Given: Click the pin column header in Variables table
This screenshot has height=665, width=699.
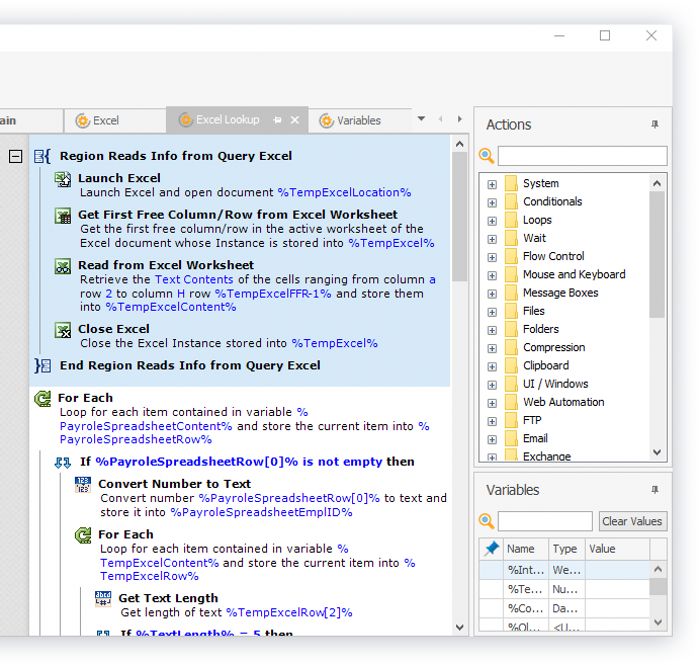Looking at the screenshot, I should 492,549.
